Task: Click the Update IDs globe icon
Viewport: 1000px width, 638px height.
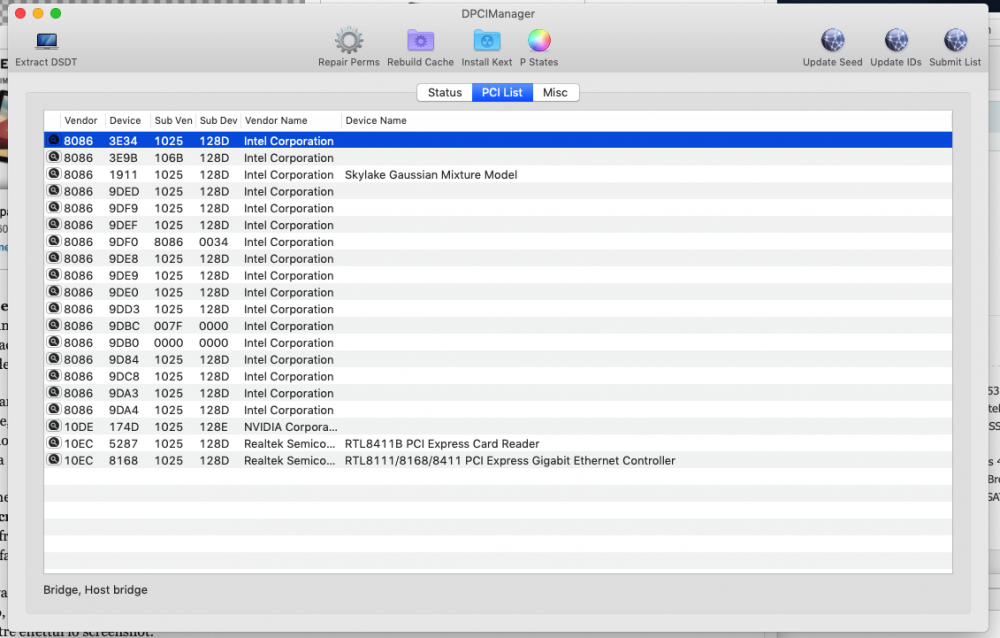Action: [x=896, y=41]
